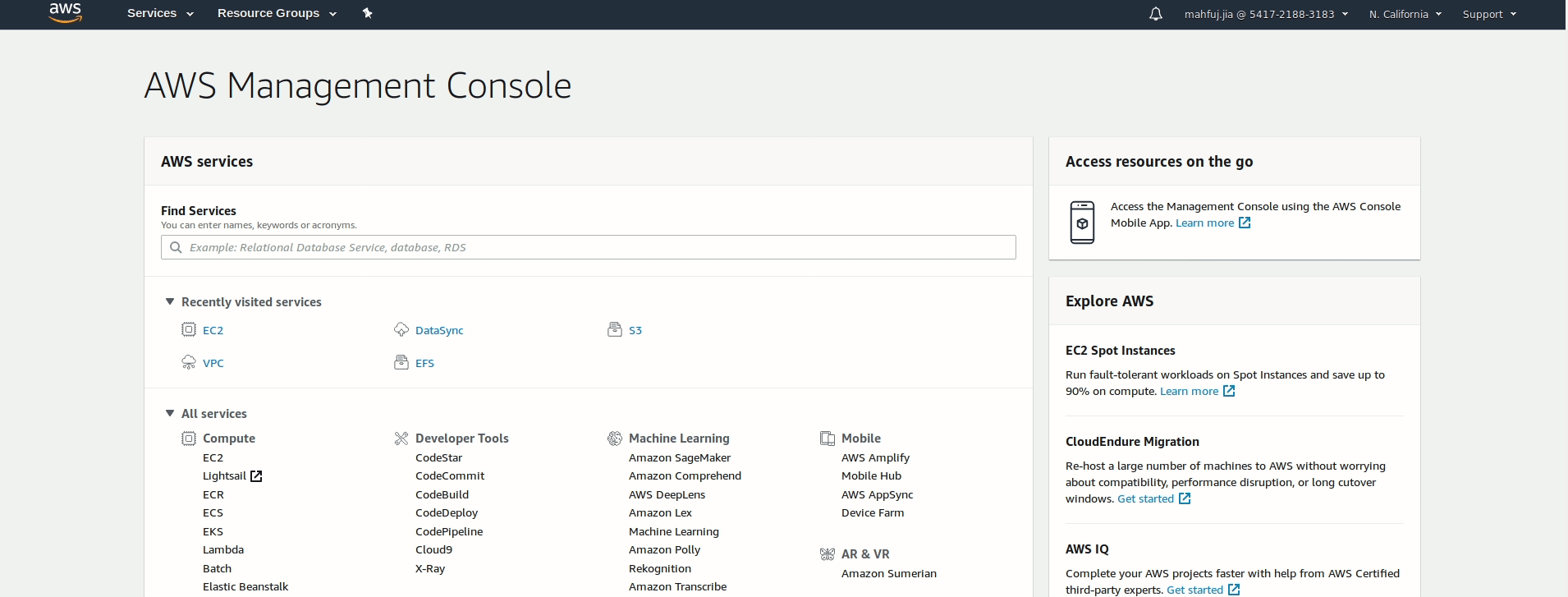1568x597 pixels.
Task: Click the AR & VR category icon
Action: [828, 554]
